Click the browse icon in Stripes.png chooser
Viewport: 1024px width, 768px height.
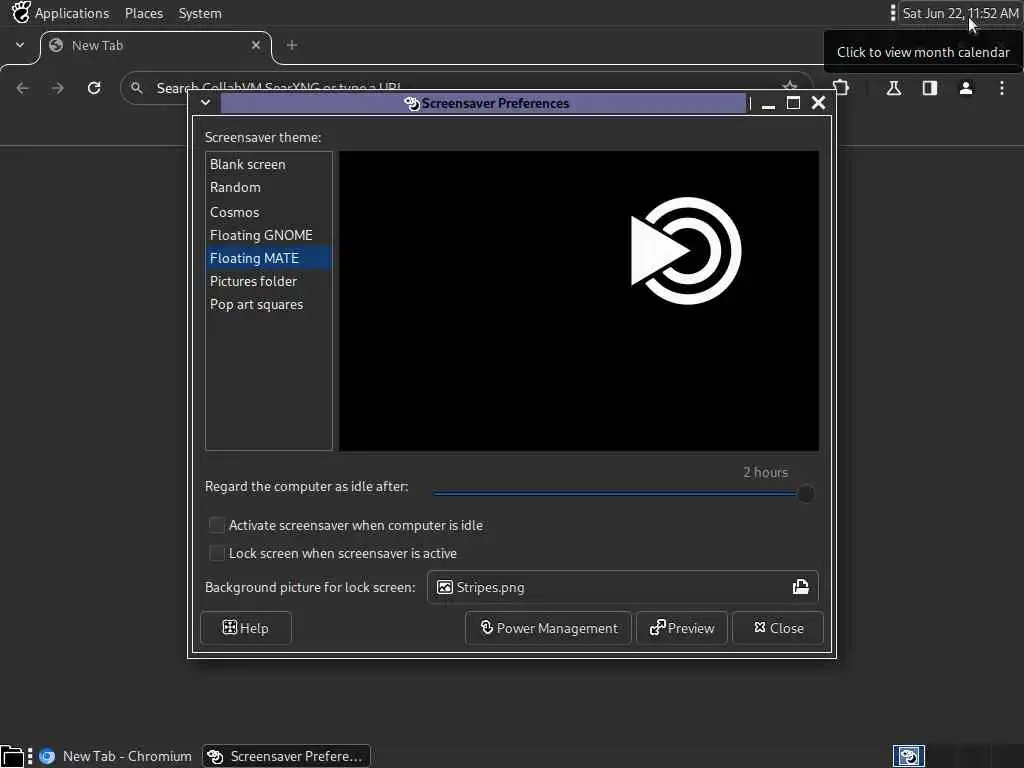pos(801,586)
